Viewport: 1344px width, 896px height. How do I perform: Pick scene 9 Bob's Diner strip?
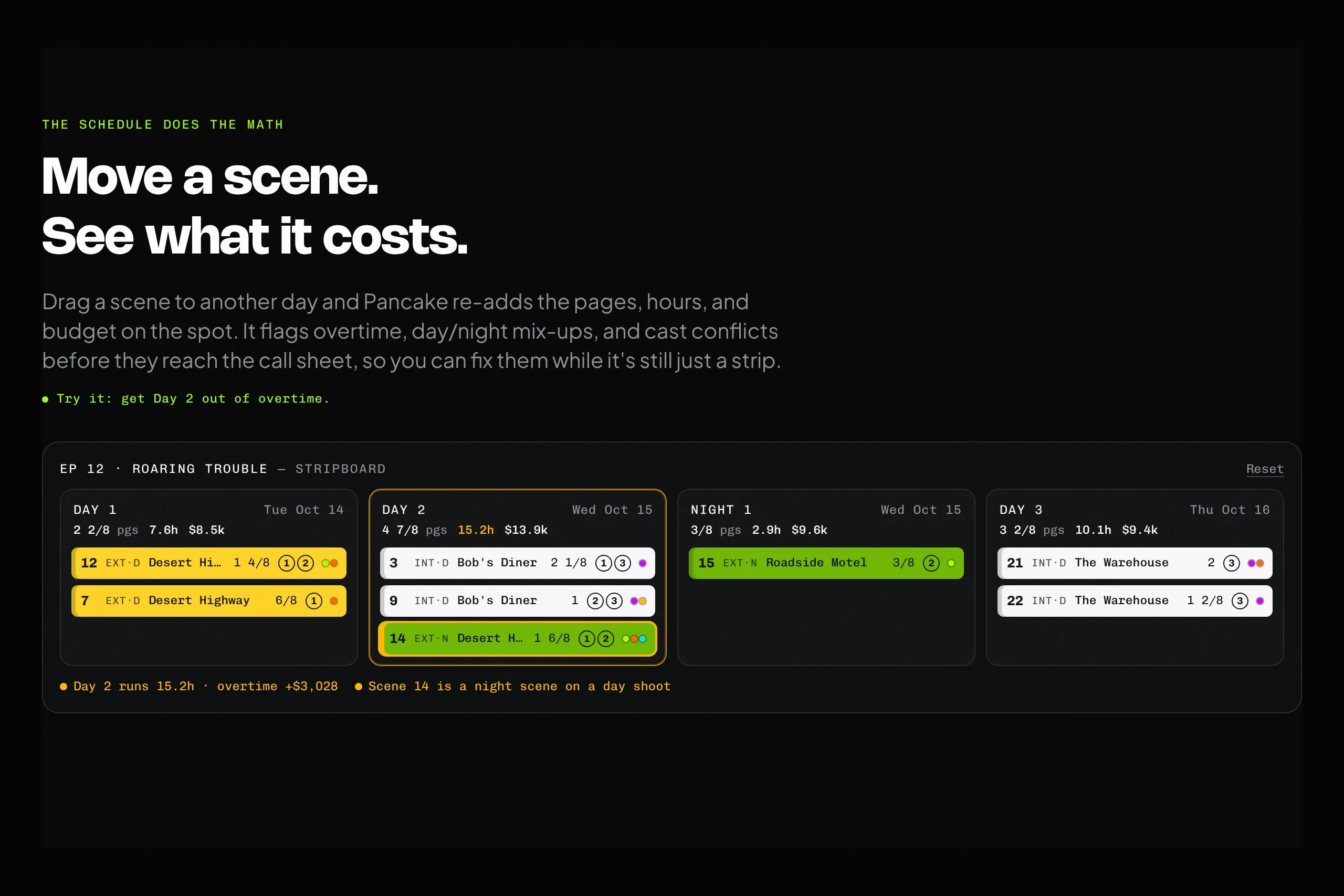(517, 600)
